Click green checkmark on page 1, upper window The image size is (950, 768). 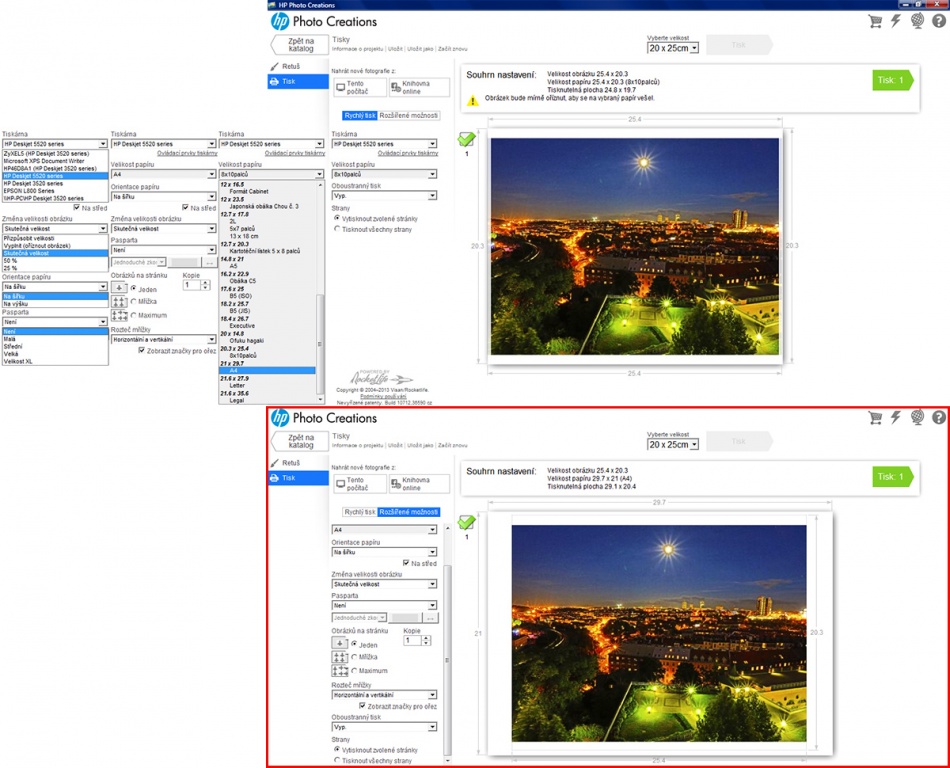click(466, 139)
